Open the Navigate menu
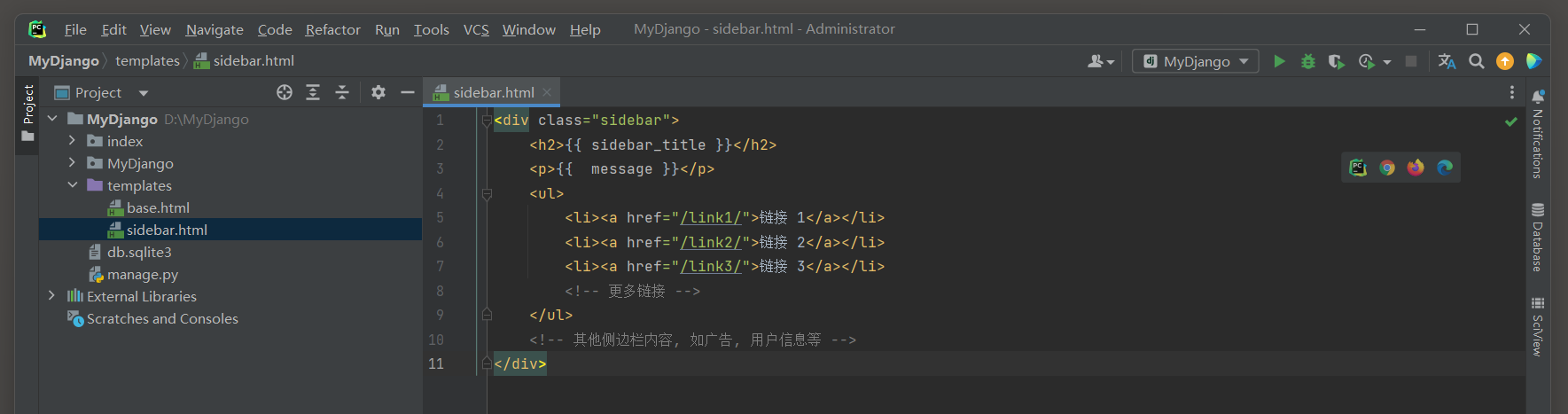This screenshot has height=414, width=1568. coord(215,29)
